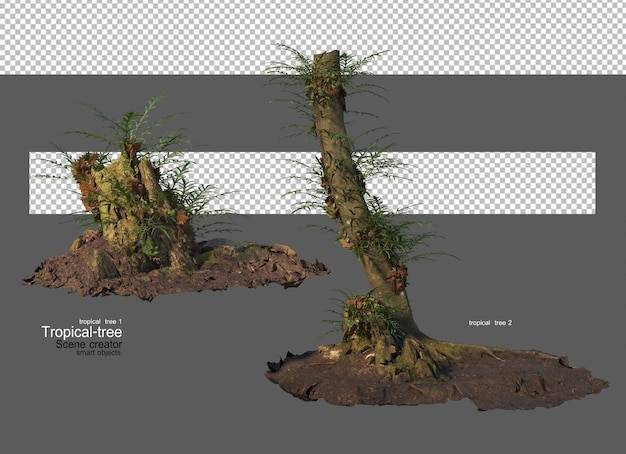The width and height of the screenshot is (626, 454).
Task: Select the large 'Tropical-tree' title text
Action: pos(82,332)
